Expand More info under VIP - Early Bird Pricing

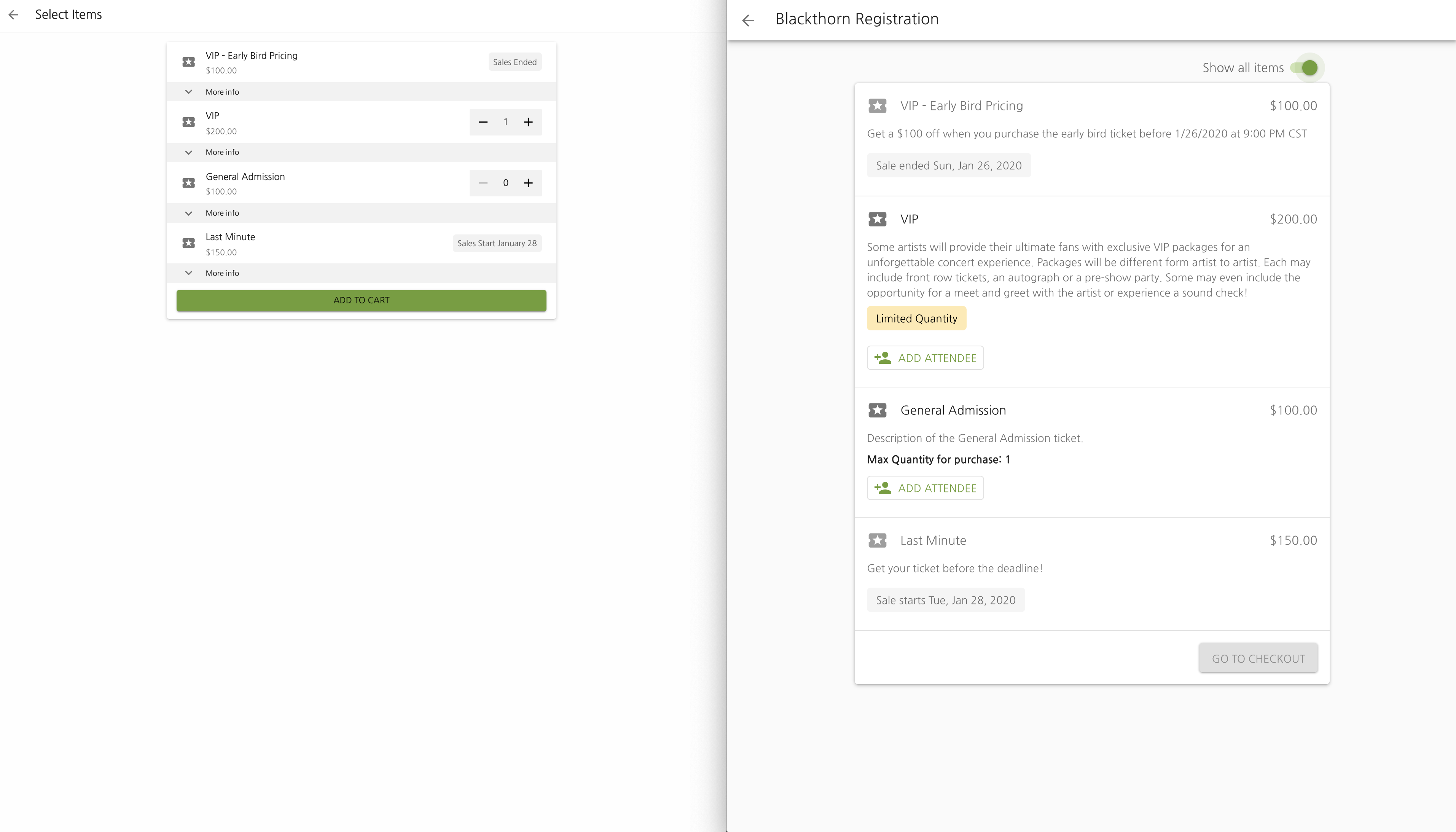coord(222,92)
